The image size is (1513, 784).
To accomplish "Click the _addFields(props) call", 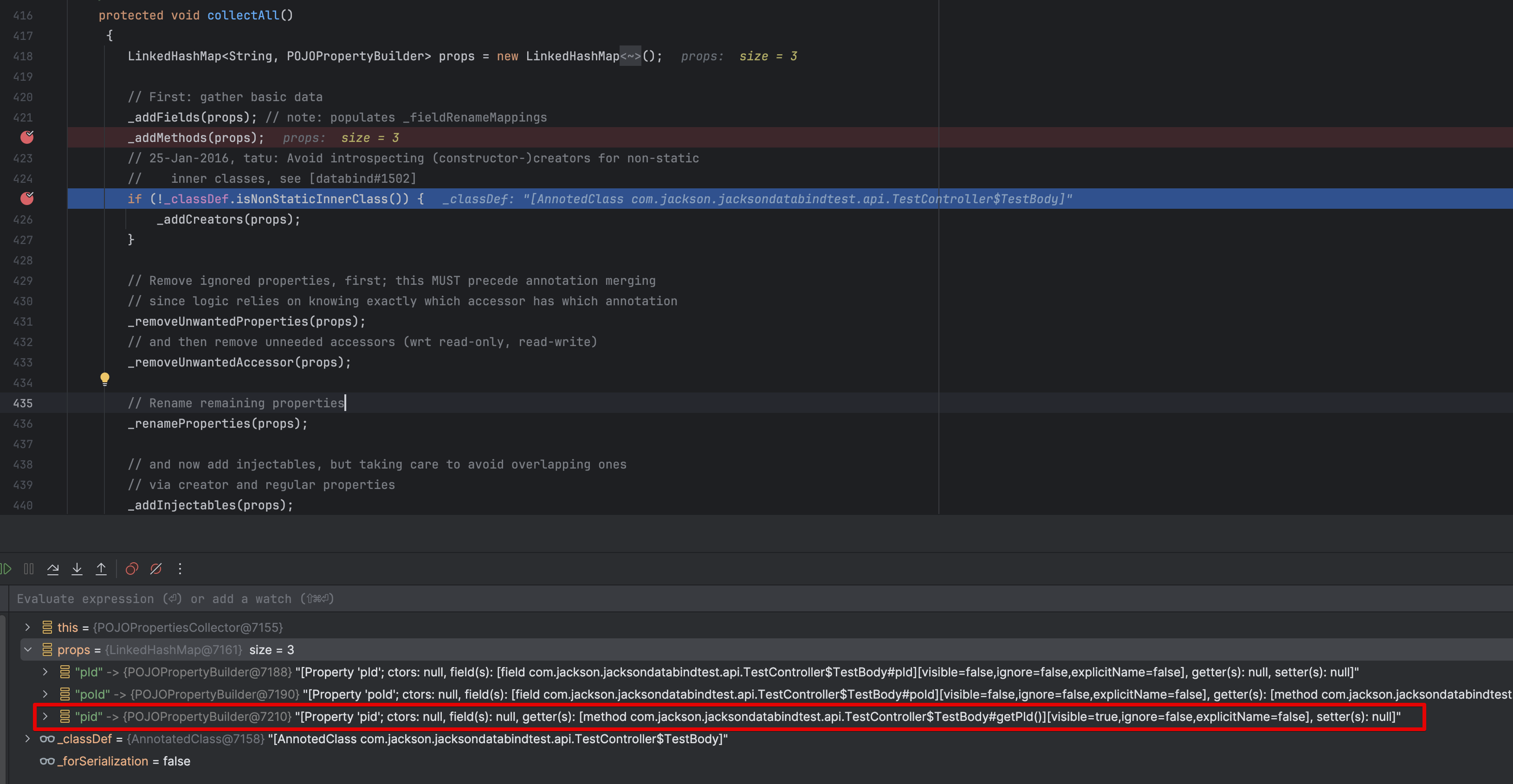I will click(192, 117).
